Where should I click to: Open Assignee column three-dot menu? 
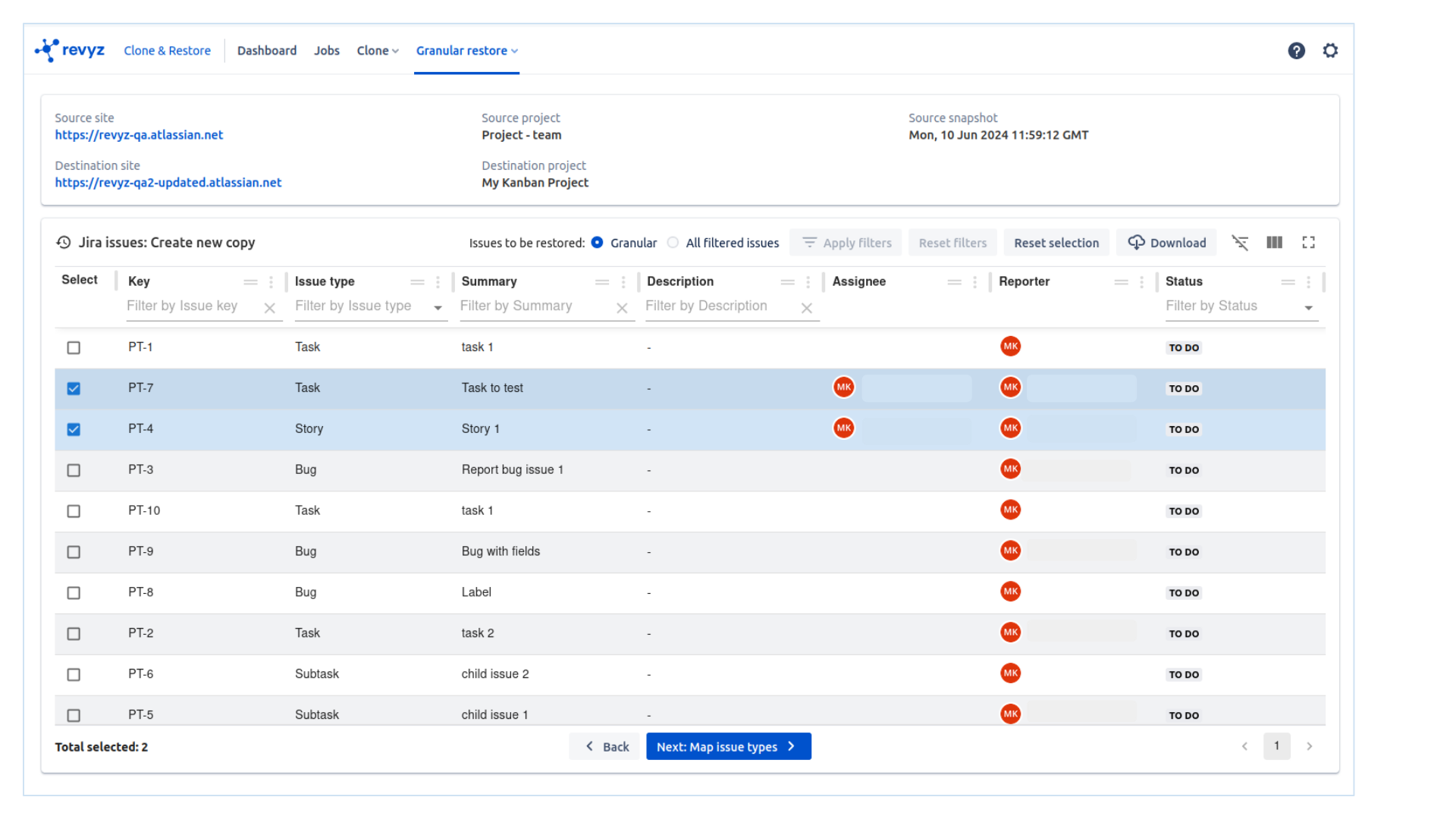974,282
